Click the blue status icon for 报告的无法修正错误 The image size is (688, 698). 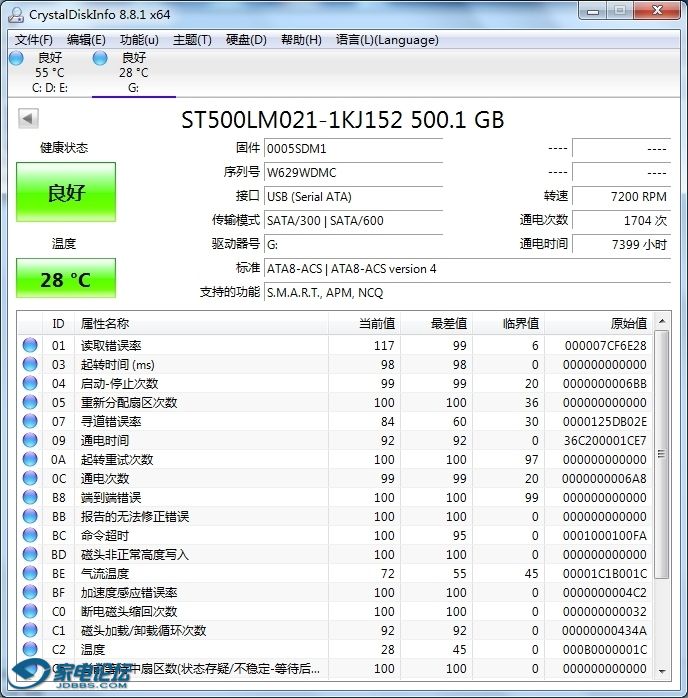(x=30, y=516)
